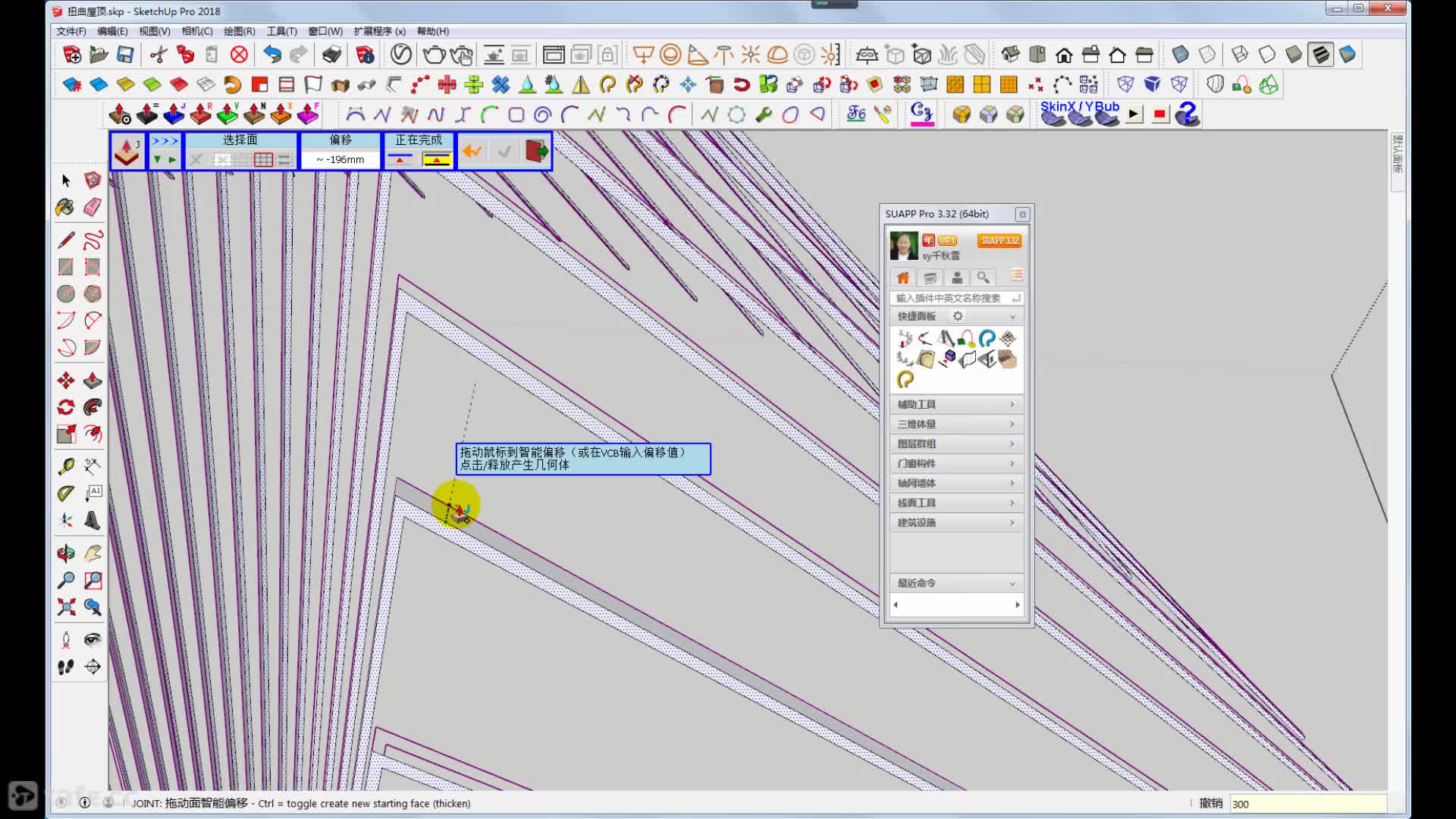Expand the 辅助工具 section in SUAPP
This screenshot has width=1456, height=819.
pos(956,404)
